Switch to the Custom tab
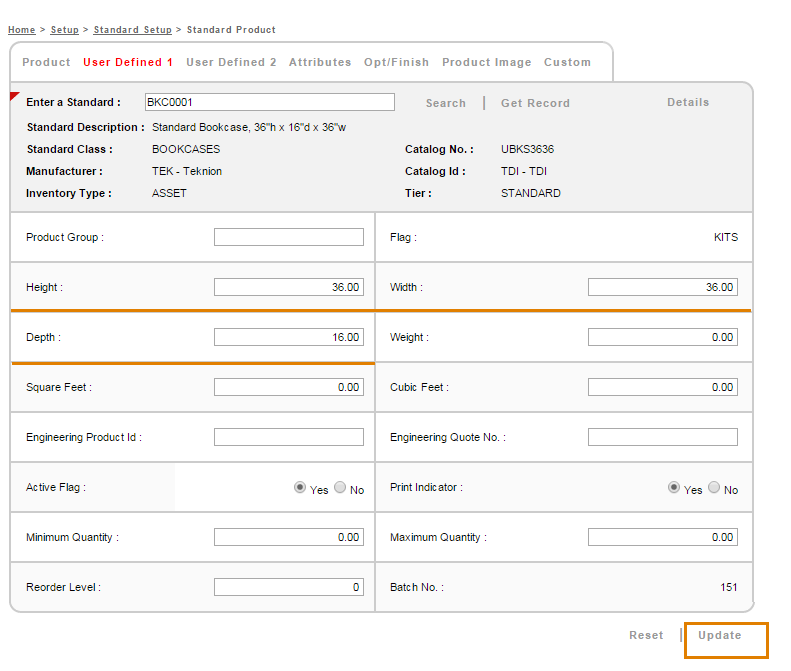791x671 pixels. (567, 62)
